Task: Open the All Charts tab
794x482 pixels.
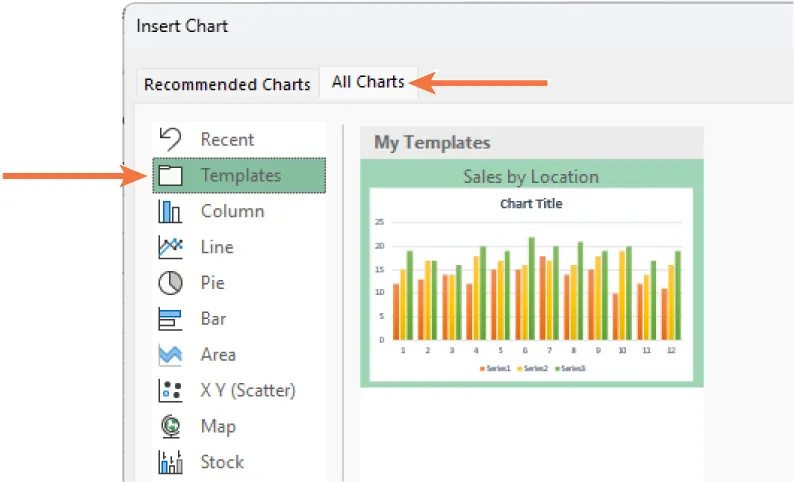Action: point(368,82)
